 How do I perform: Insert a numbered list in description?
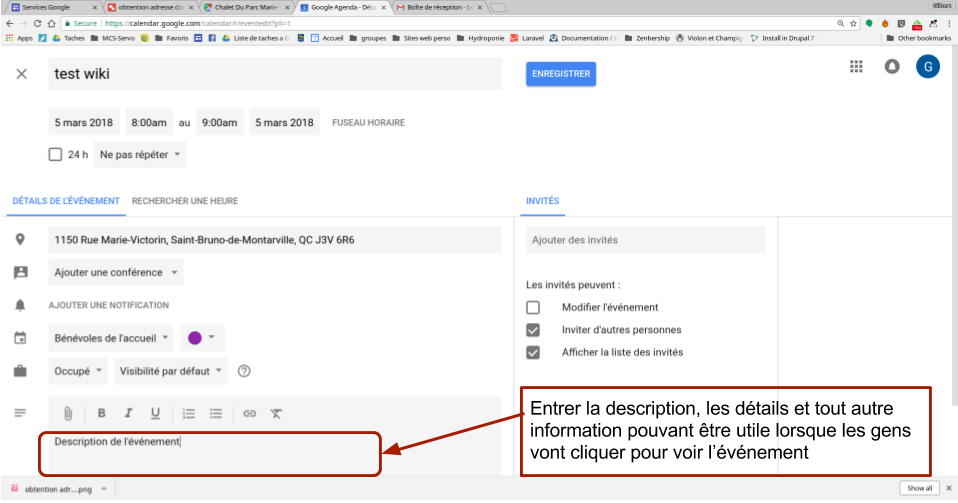tap(190, 413)
